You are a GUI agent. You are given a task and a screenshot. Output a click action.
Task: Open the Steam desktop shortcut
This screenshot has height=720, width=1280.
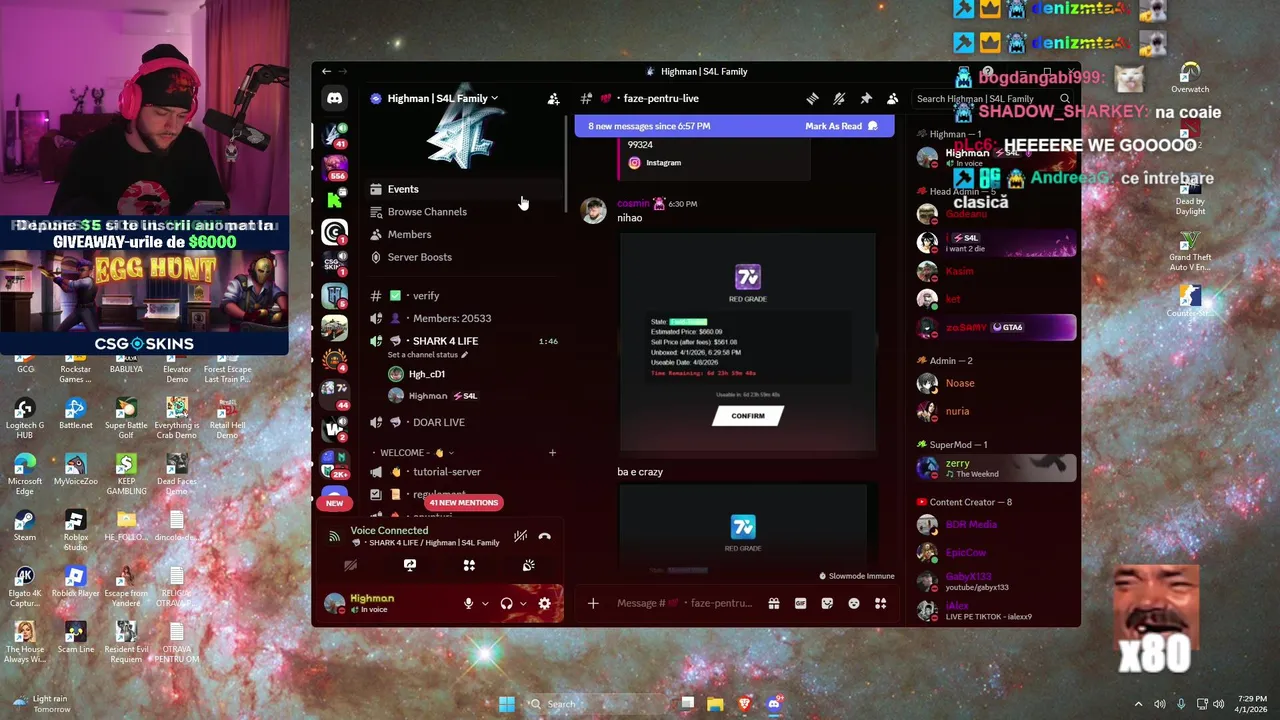[x=25, y=524]
